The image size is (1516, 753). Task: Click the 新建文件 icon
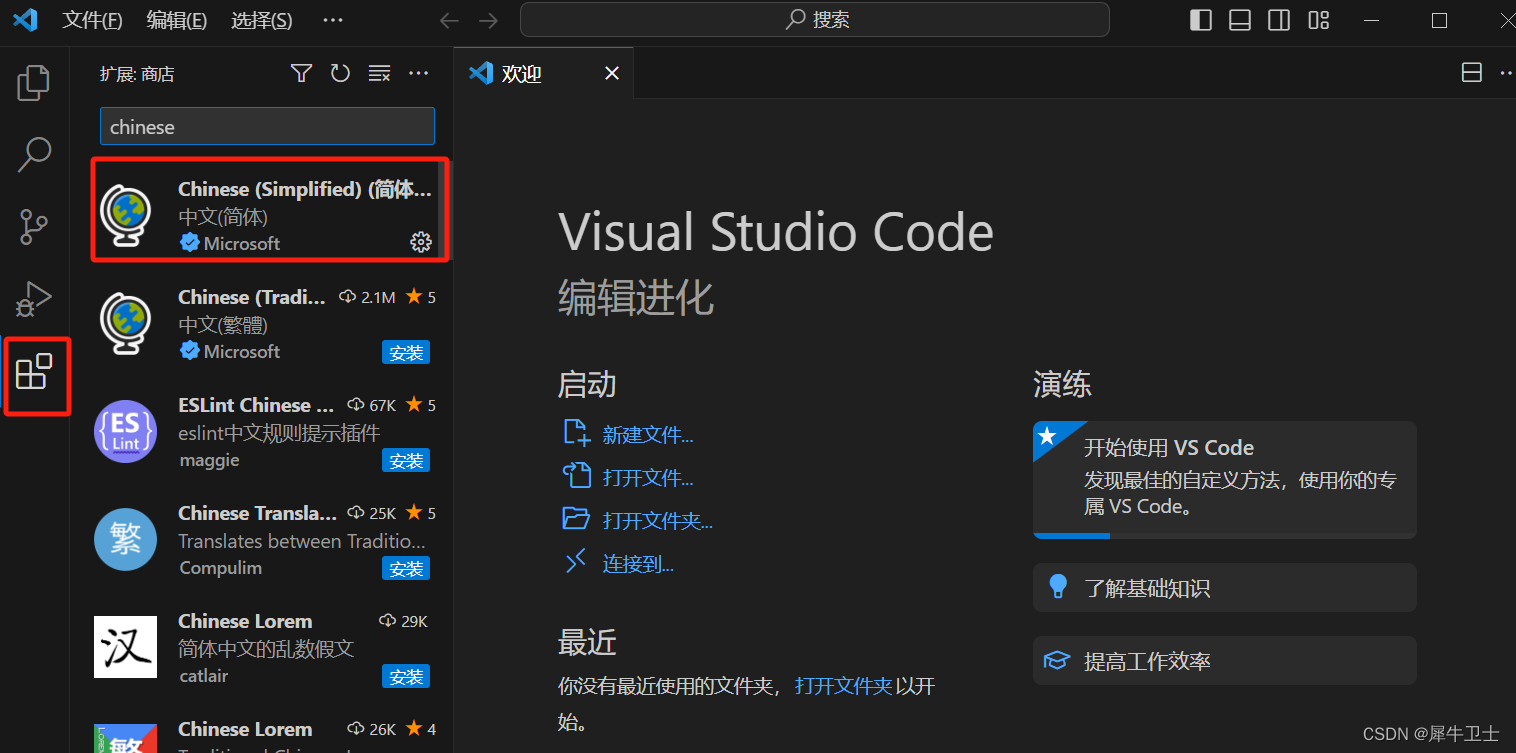tap(576, 433)
